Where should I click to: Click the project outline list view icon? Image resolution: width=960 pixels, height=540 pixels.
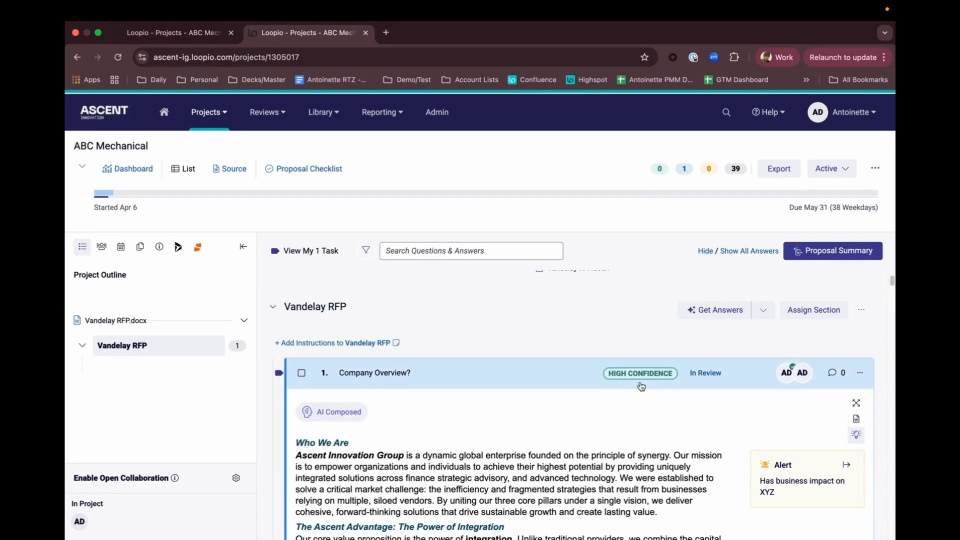click(x=82, y=247)
